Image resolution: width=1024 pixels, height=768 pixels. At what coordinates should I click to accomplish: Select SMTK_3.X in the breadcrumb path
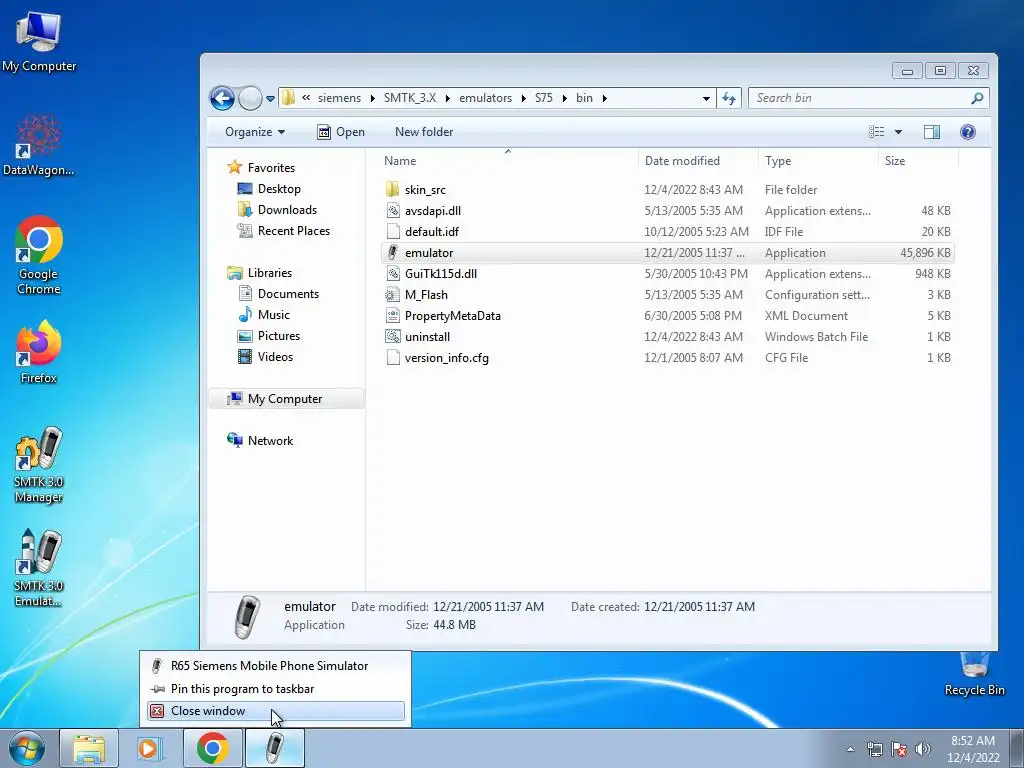click(409, 98)
